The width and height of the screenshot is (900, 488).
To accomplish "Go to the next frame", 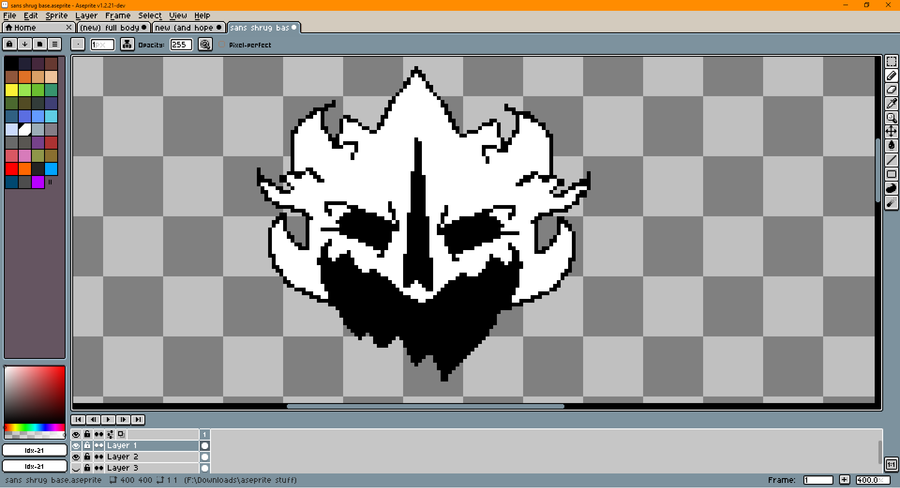I will (x=123, y=420).
